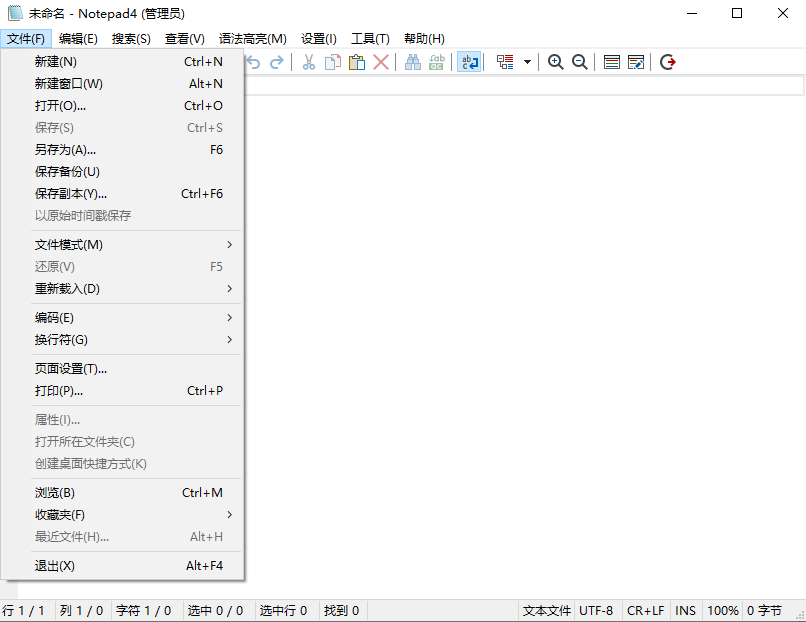Select 打开(O)... menu entry
The image size is (806, 622).
(122, 106)
